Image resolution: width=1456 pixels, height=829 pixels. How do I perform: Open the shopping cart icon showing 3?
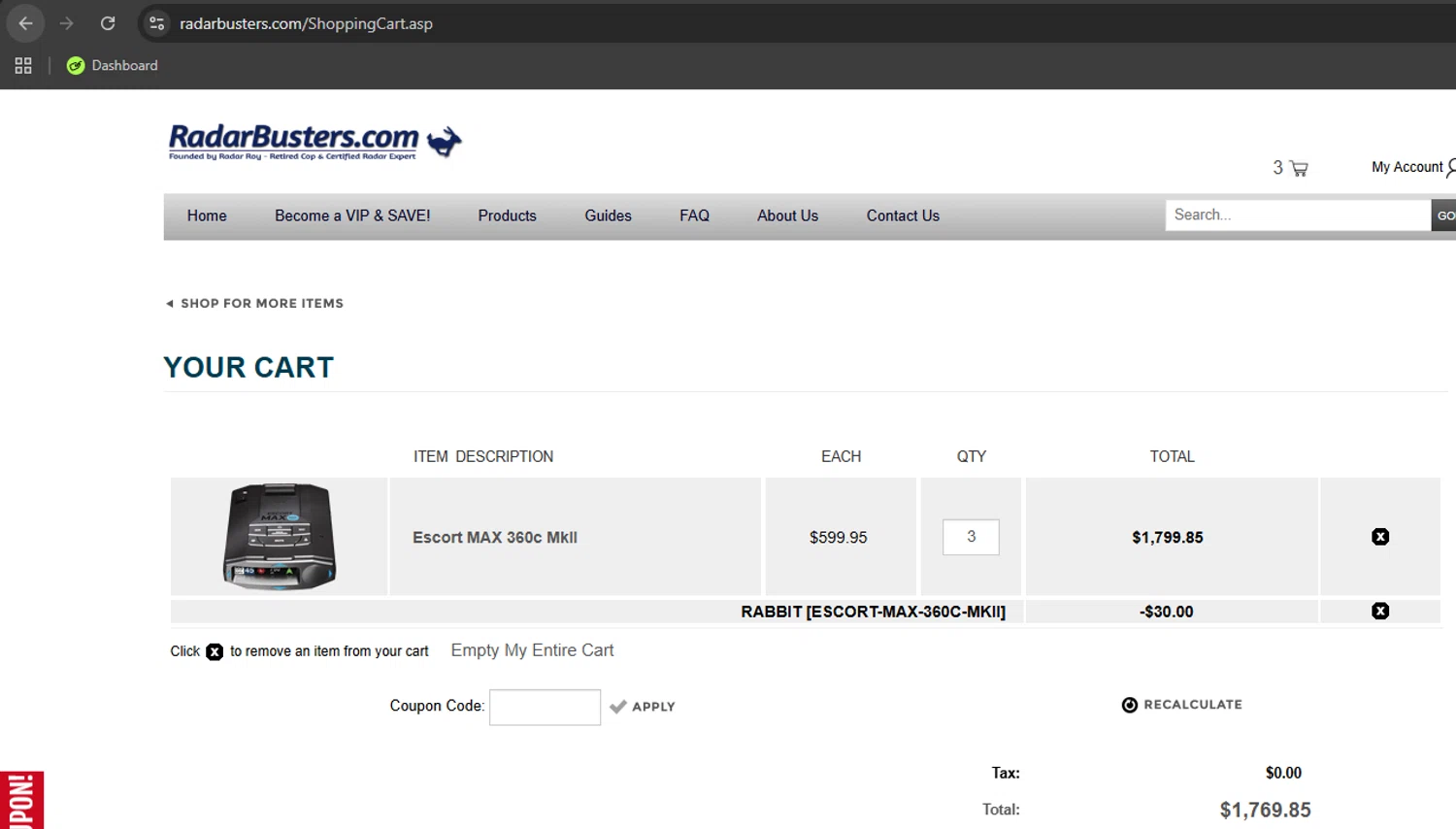pos(1290,168)
